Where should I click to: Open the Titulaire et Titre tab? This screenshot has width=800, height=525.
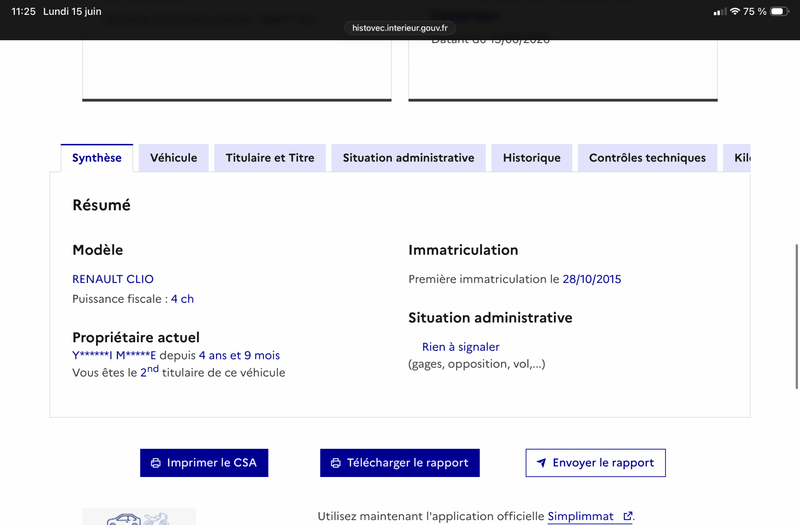(270, 158)
